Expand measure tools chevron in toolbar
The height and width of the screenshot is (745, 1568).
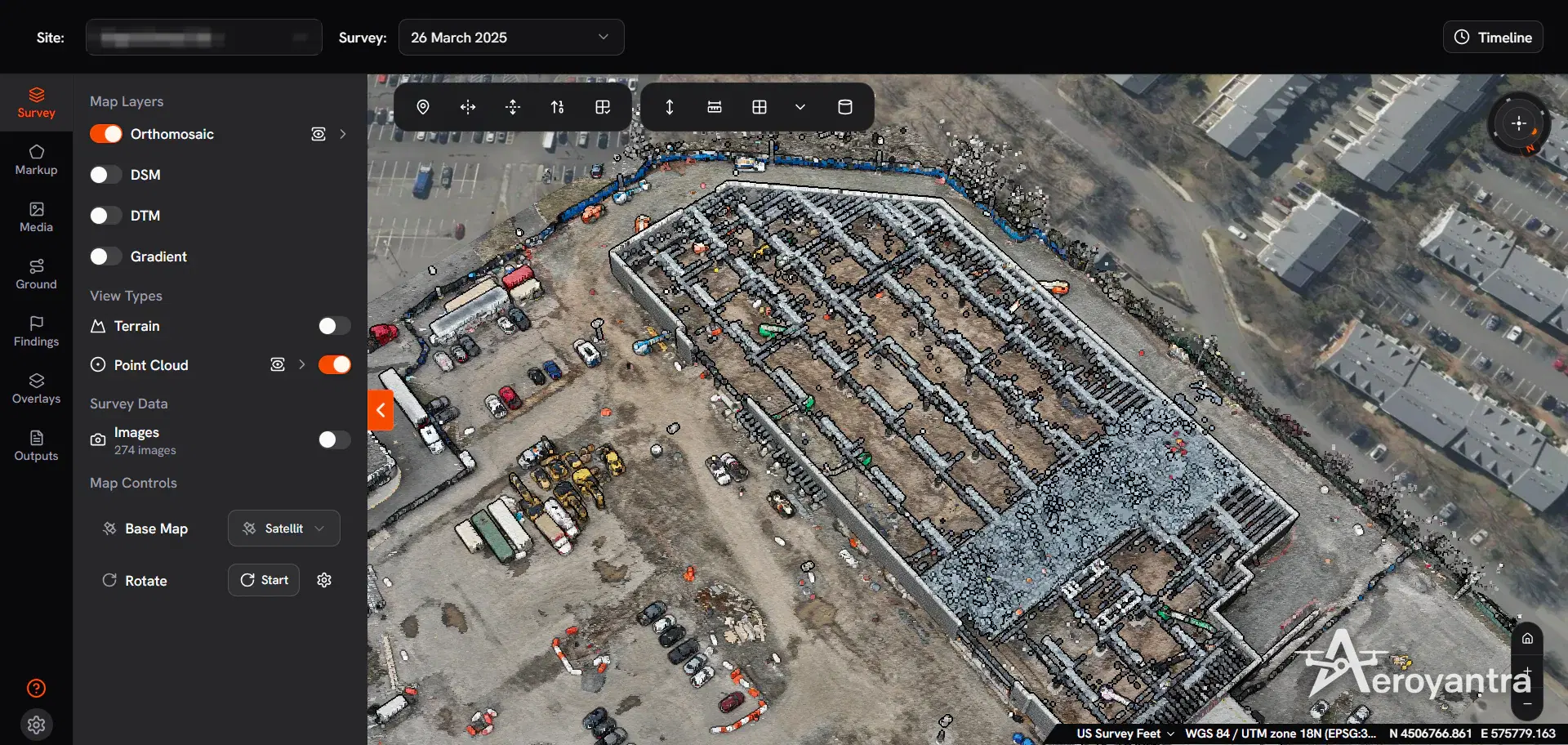click(x=800, y=107)
